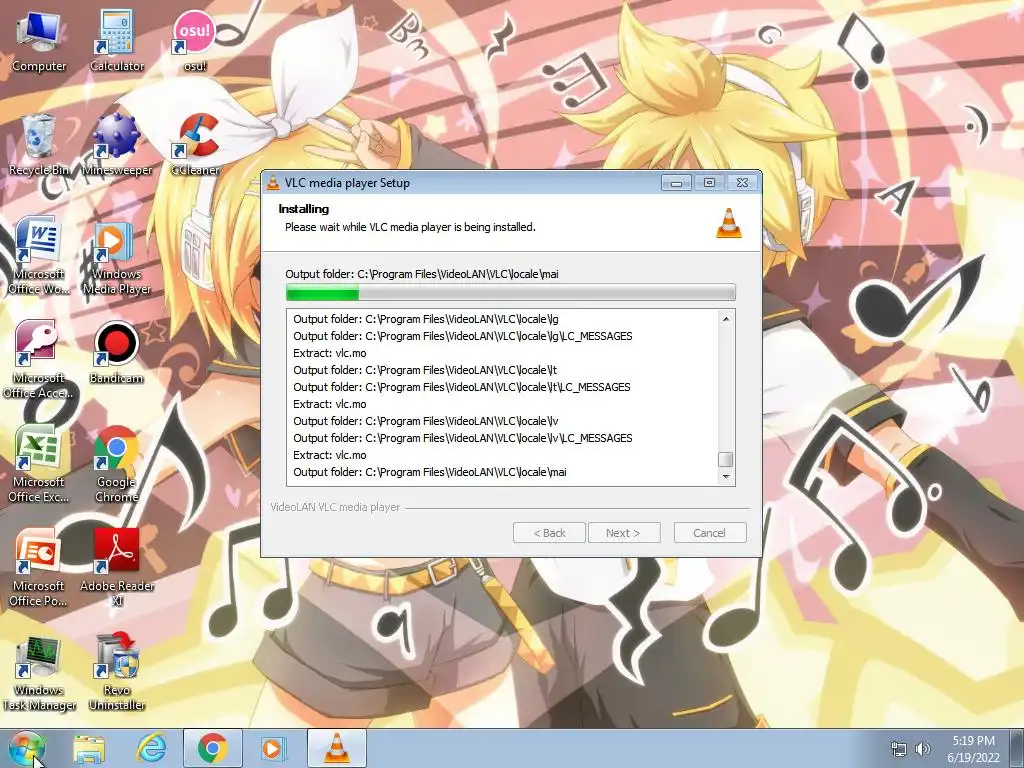Launch the Bandicam desktop shortcut
The height and width of the screenshot is (768, 1024).
[x=117, y=353]
